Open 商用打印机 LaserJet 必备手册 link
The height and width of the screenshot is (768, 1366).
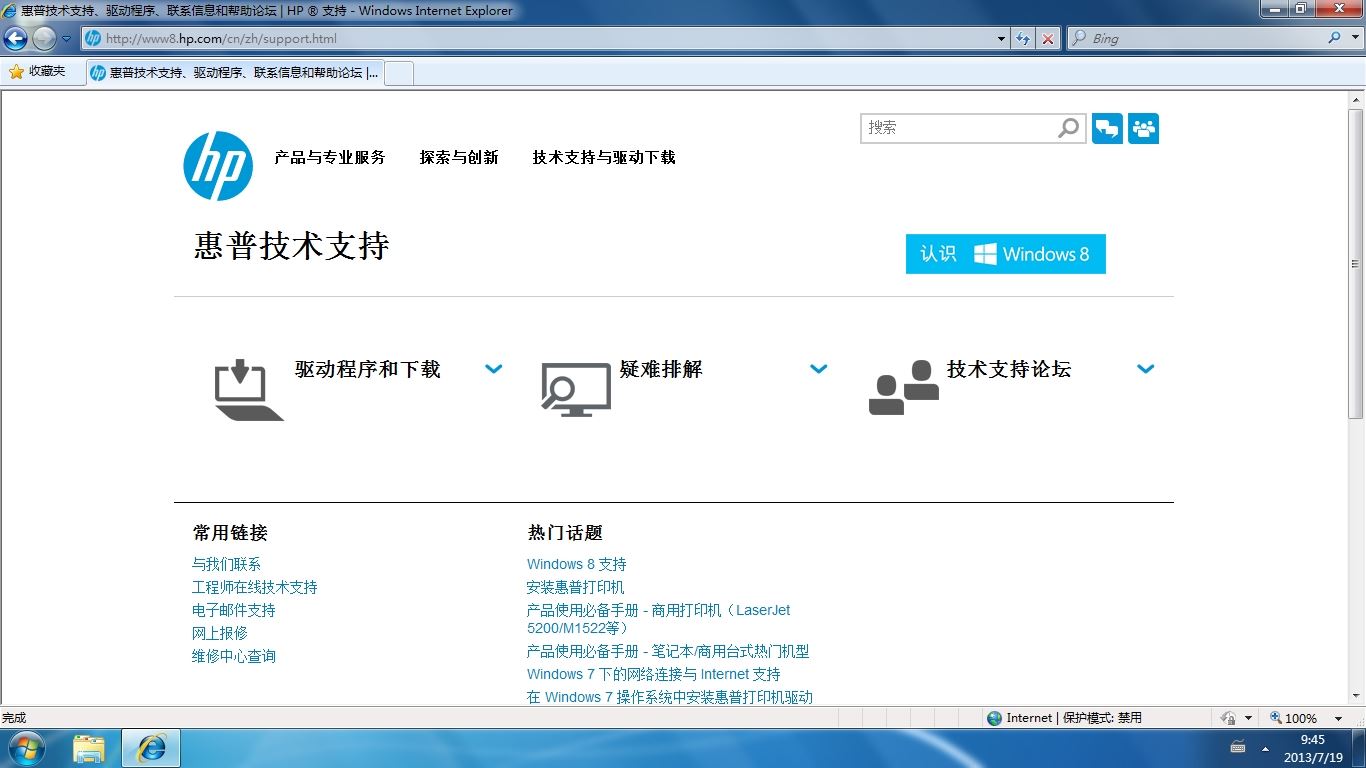click(x=659, y=619)
